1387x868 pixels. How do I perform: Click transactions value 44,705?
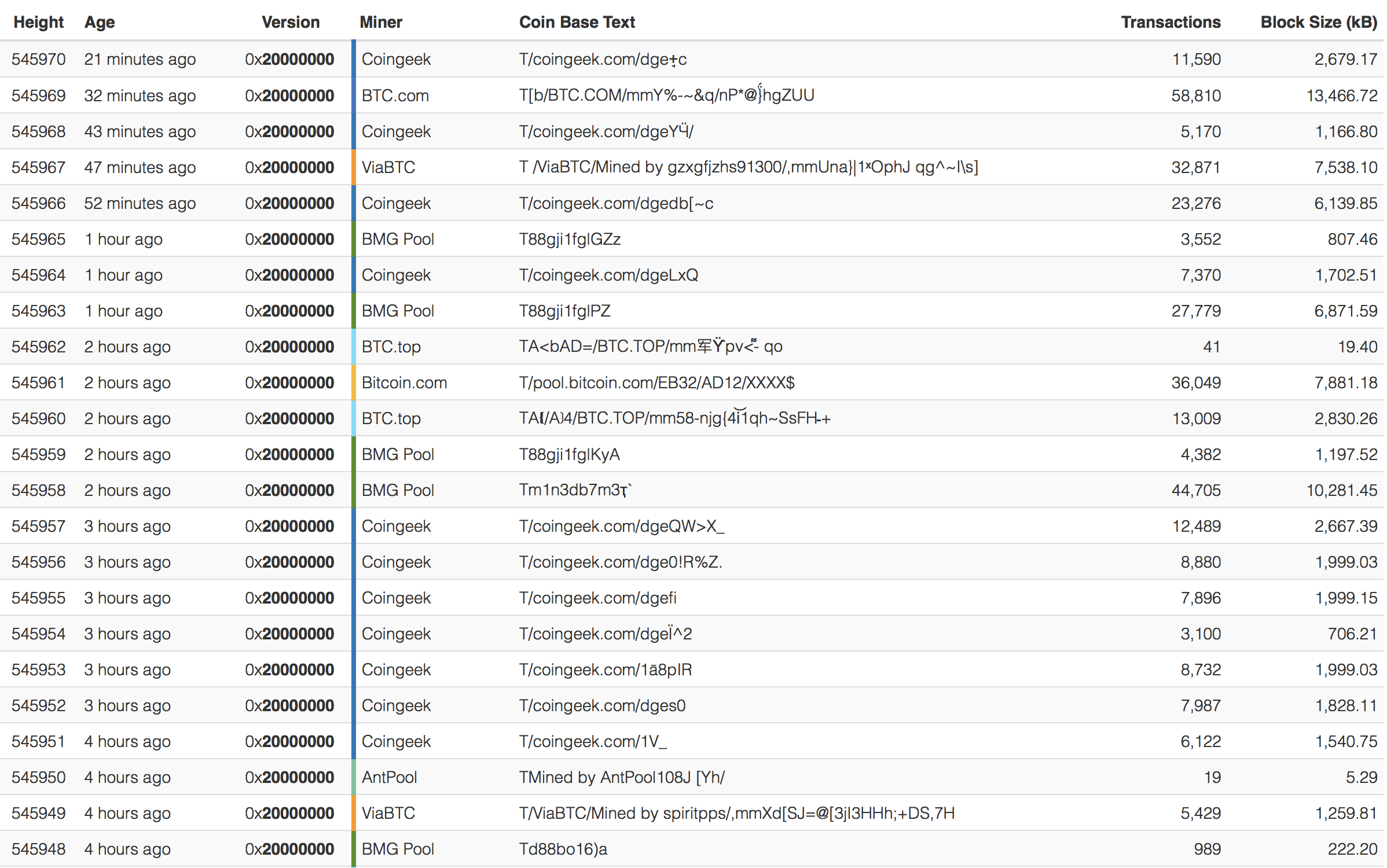pyautogui.click(x=1196, y=490)
